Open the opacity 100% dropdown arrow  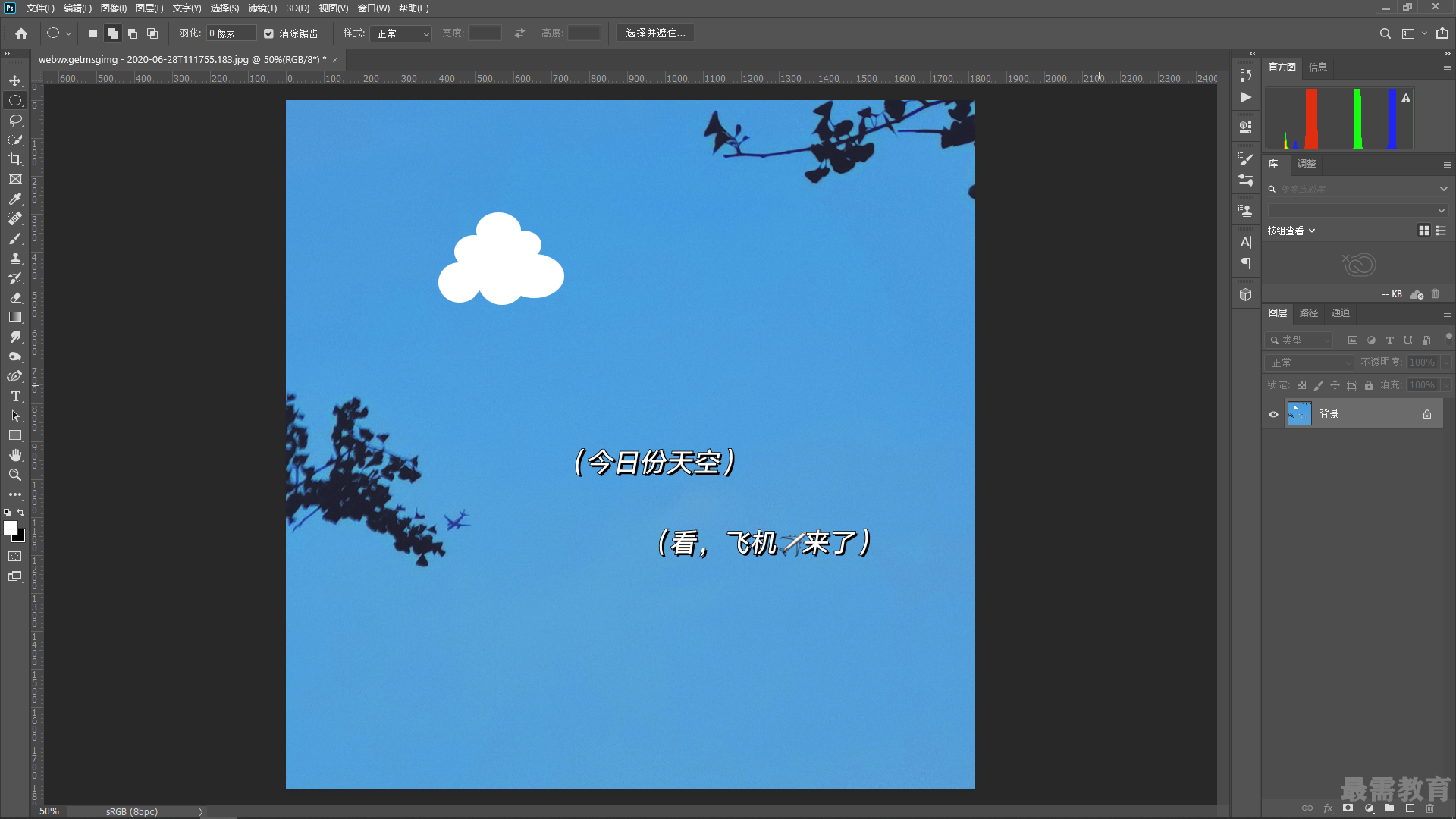pos(1446,362)
